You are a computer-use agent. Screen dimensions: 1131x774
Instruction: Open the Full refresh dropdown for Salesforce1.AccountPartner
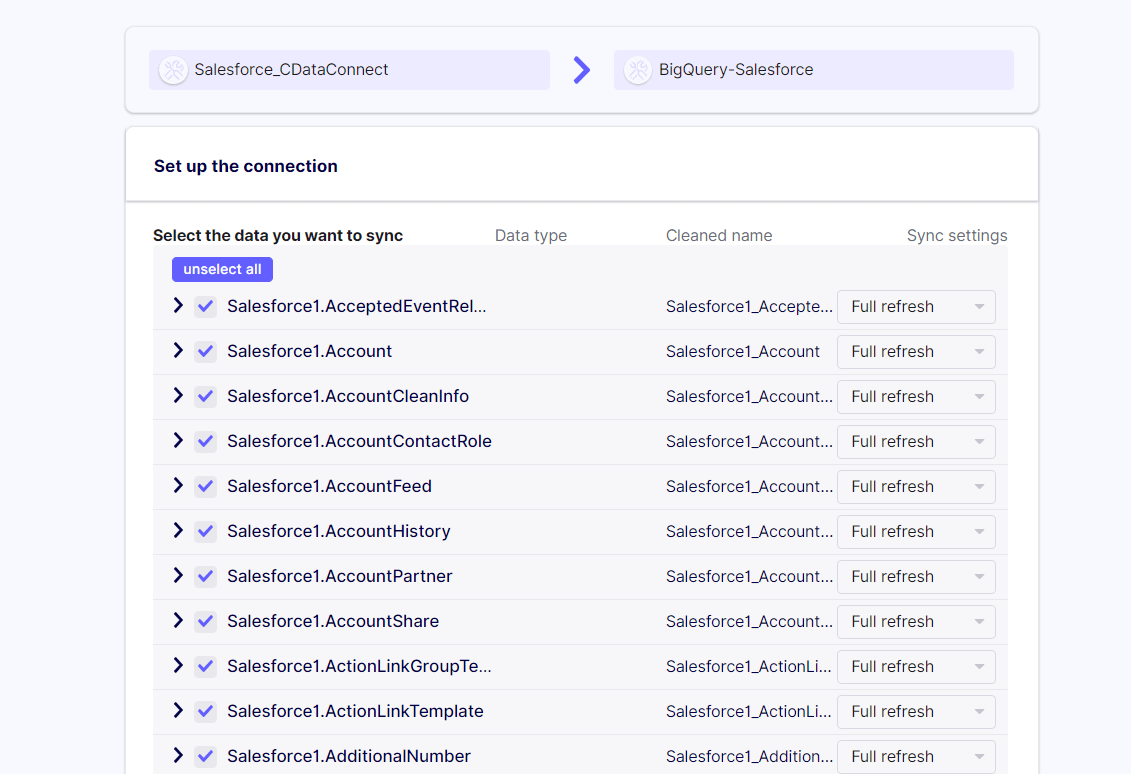click(x=915, y=577)
